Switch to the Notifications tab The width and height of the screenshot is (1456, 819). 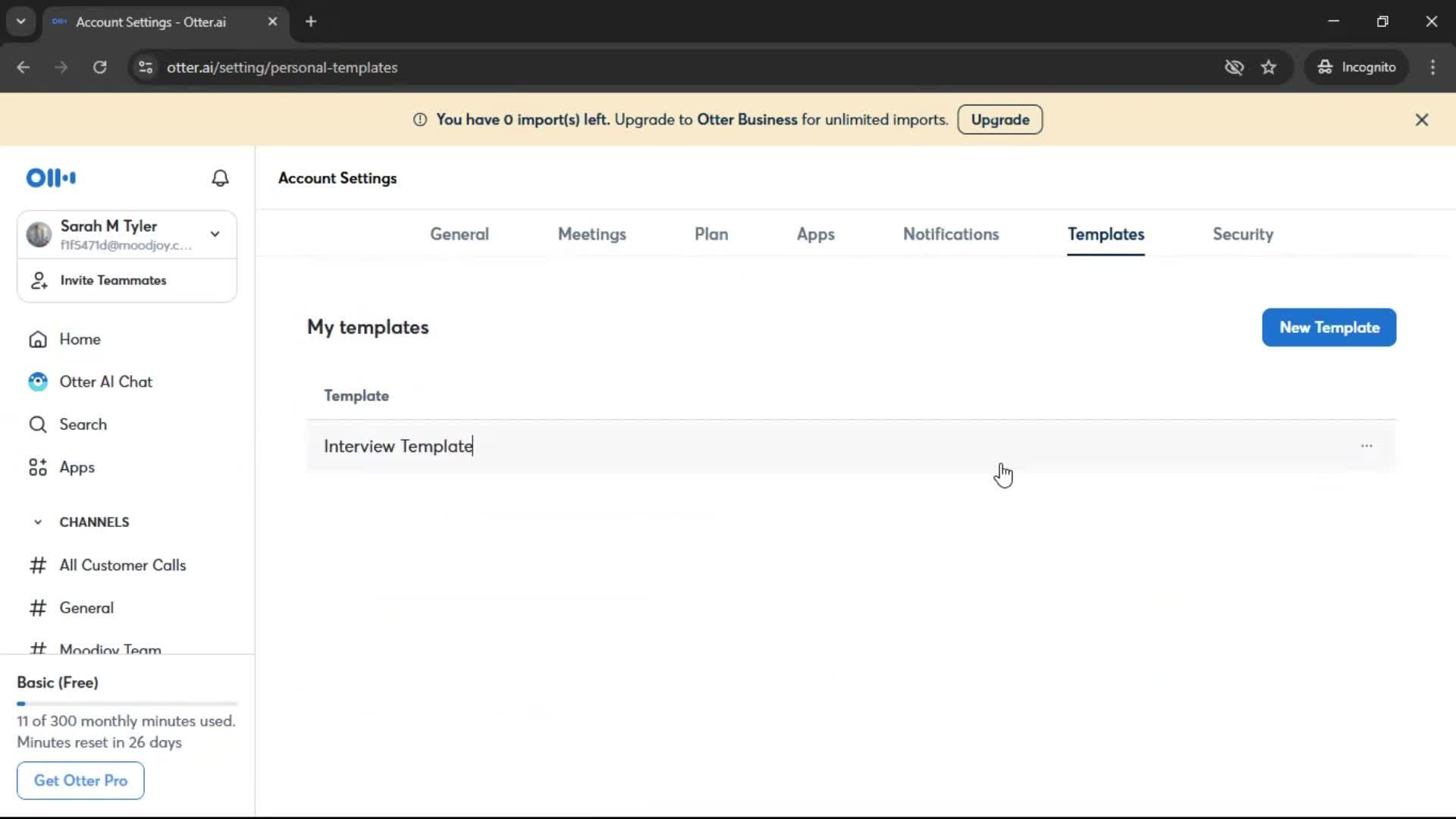pyautogui.click(x=951, y=234)
